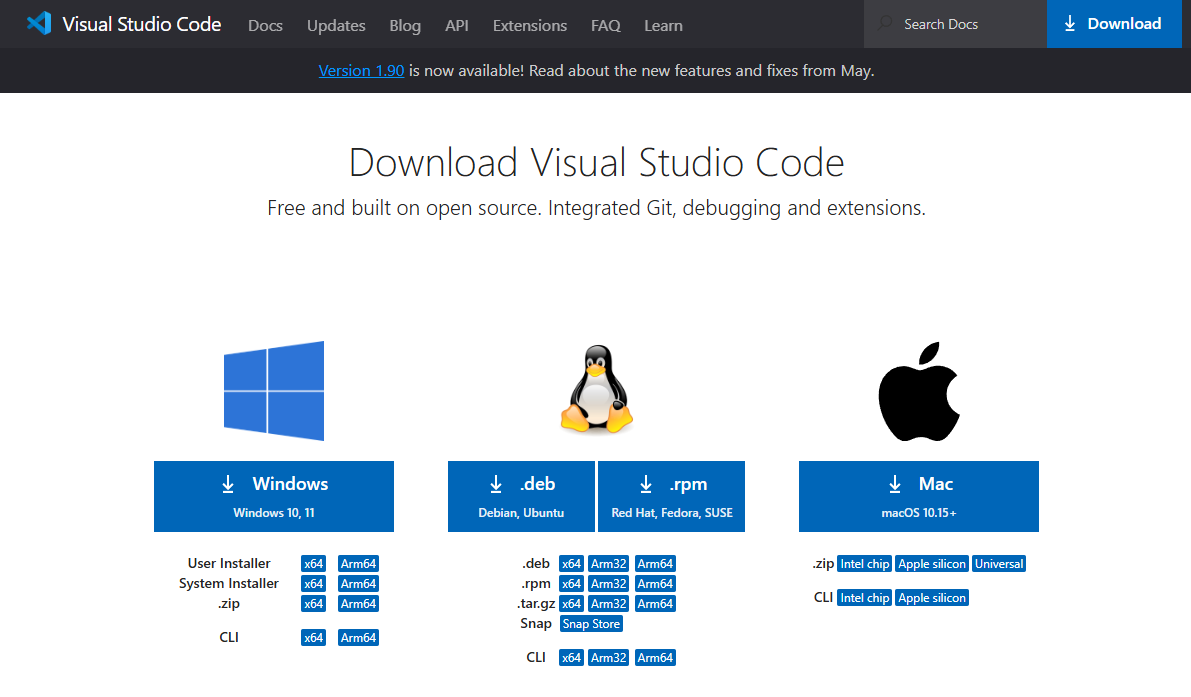Click the Apple logo image

(919, 391)
